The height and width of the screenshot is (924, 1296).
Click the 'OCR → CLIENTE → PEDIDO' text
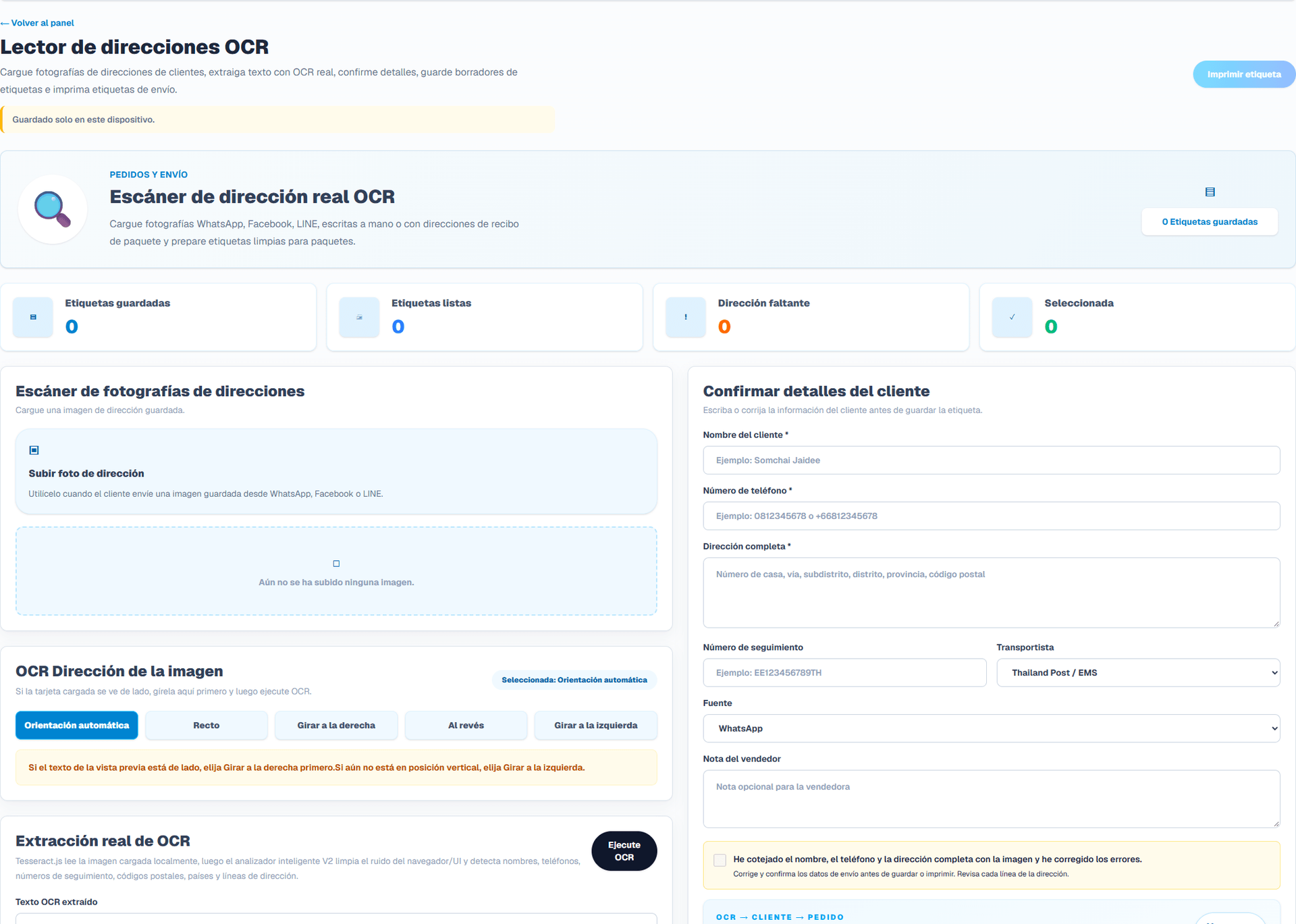click(x=780, y=917)
